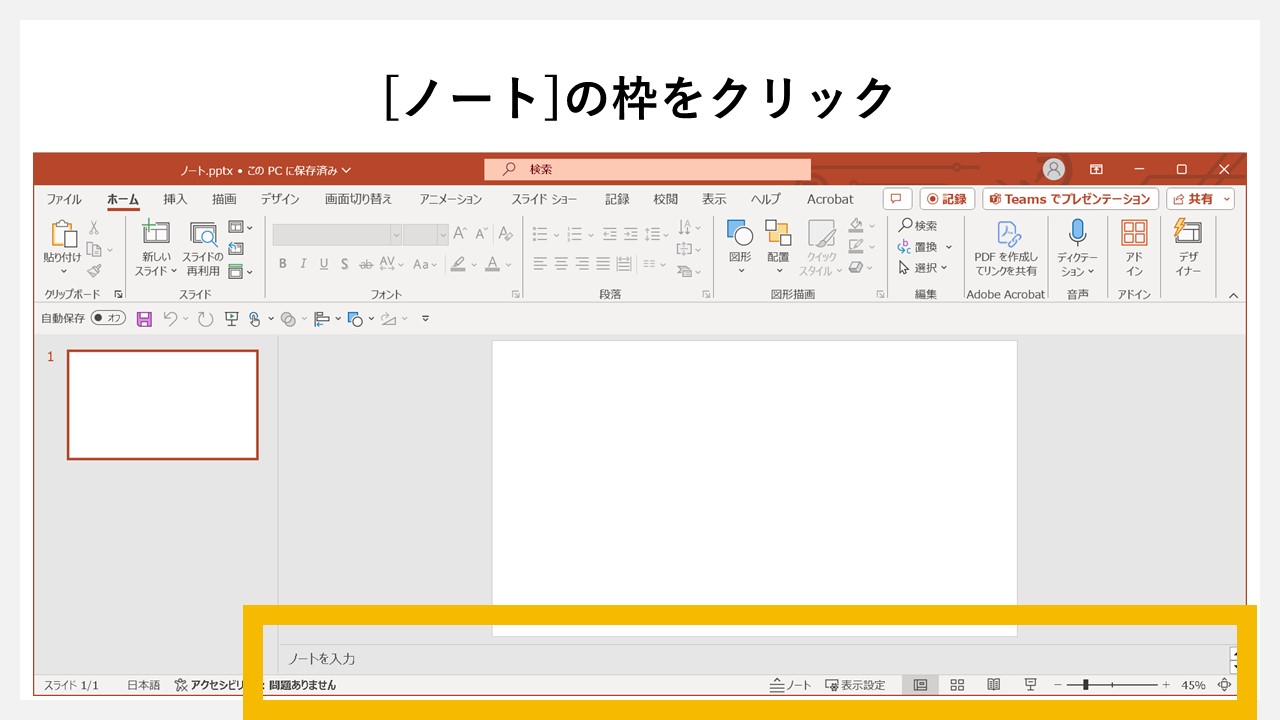Switch to the 挿入 ribbon tab

point(175,199)
